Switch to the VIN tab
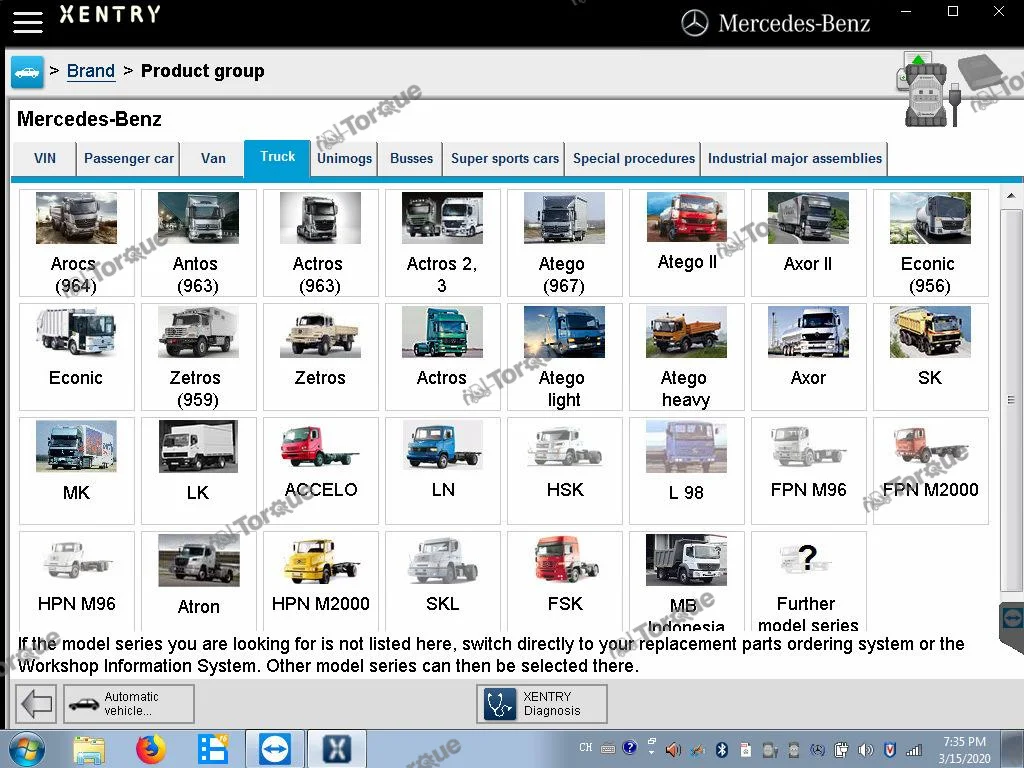 [x=44, y=159]
